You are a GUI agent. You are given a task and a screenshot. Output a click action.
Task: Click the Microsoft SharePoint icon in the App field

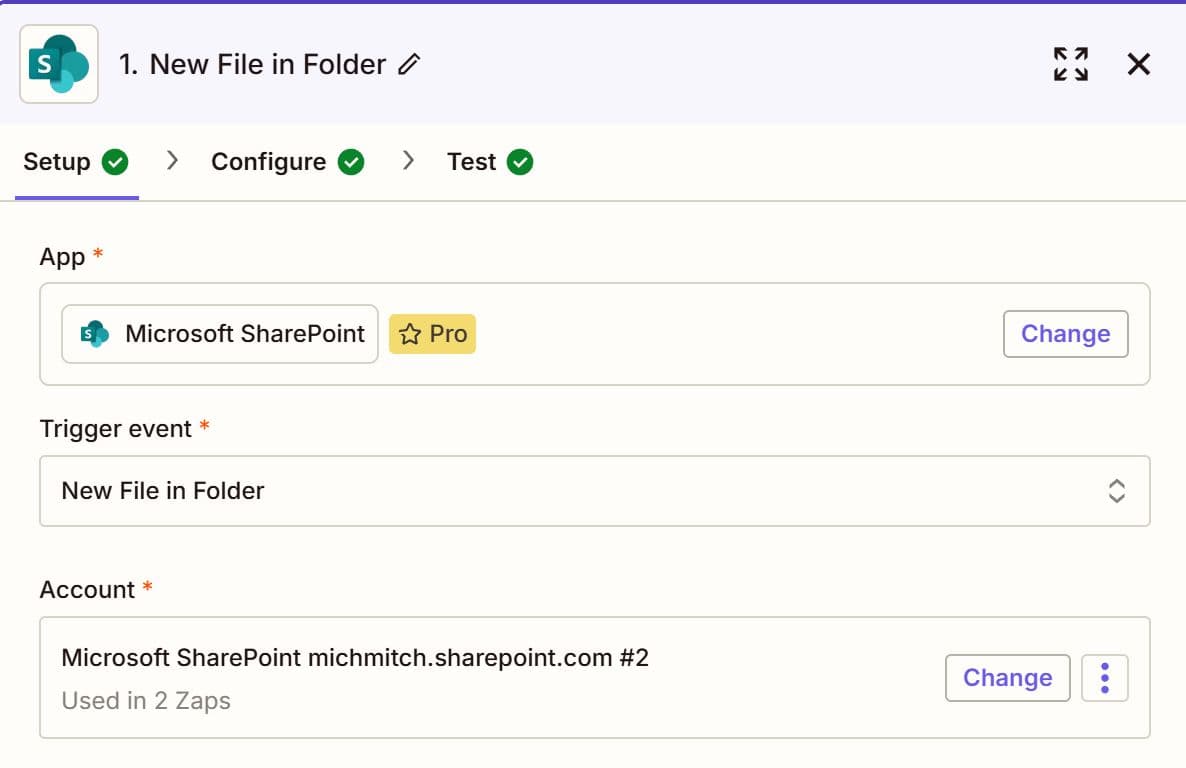tap(93, 333)
